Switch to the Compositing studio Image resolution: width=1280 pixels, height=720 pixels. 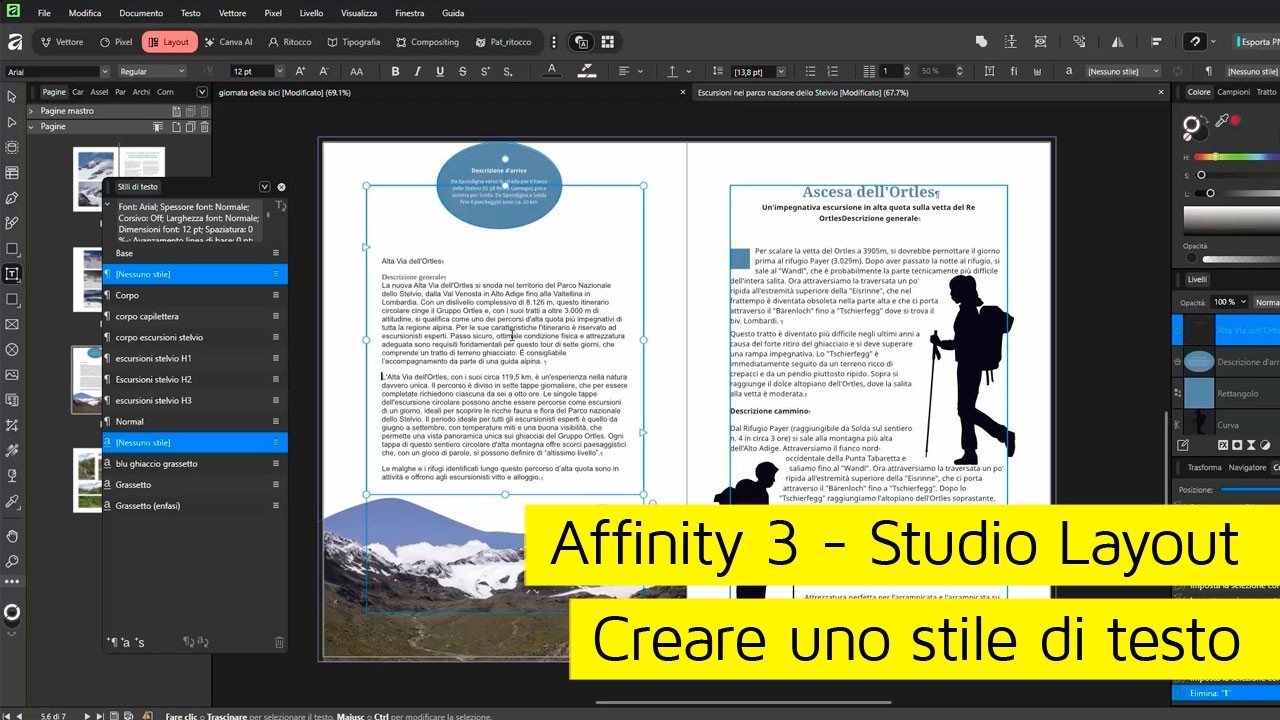pyautogui.click(x=427, y=42)
